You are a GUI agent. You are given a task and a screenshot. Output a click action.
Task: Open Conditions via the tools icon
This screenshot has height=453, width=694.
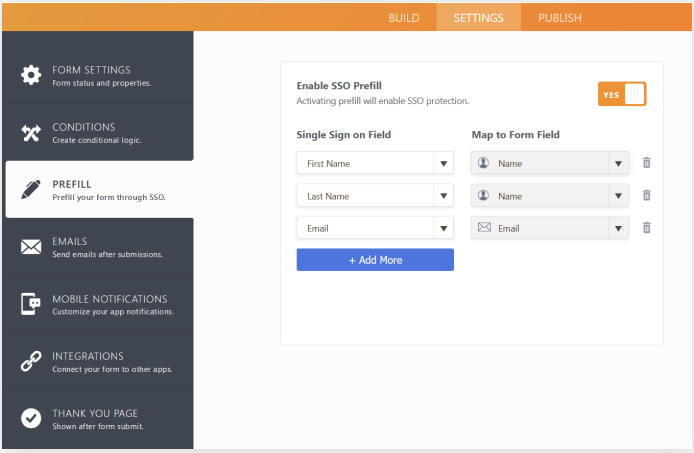click(31, 132)
